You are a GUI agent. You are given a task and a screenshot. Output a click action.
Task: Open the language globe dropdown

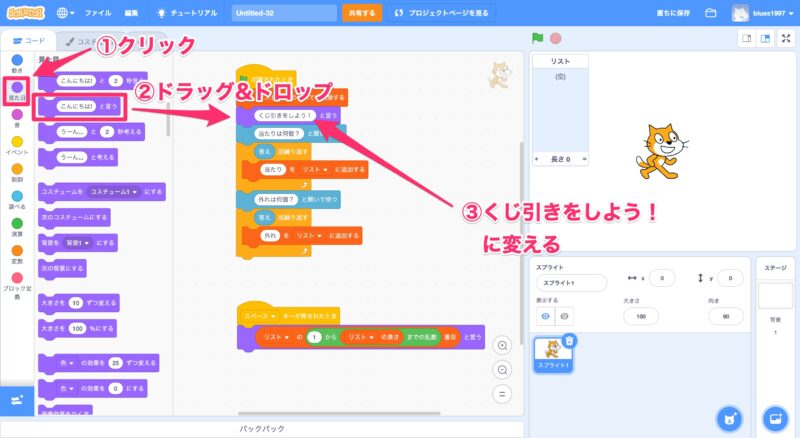tap(65, 14)
